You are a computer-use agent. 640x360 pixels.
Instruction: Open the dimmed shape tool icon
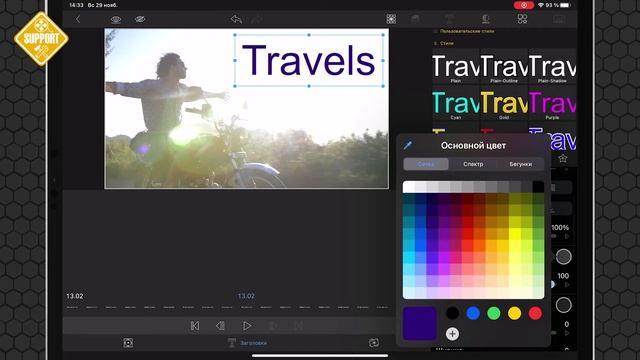pos(415,19)
